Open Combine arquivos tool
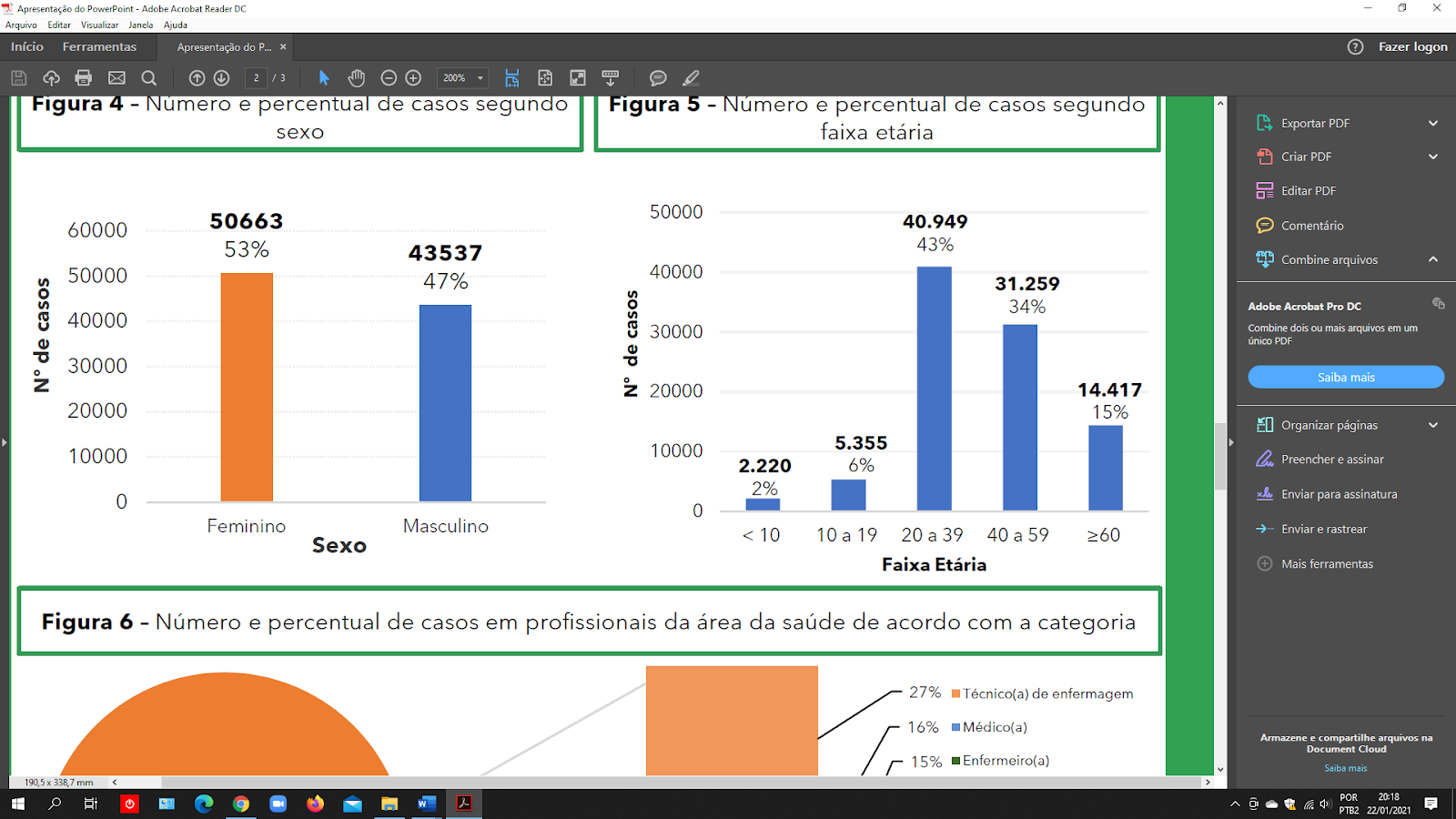This screenshot has height=819, width=1456. [1329, 259]
